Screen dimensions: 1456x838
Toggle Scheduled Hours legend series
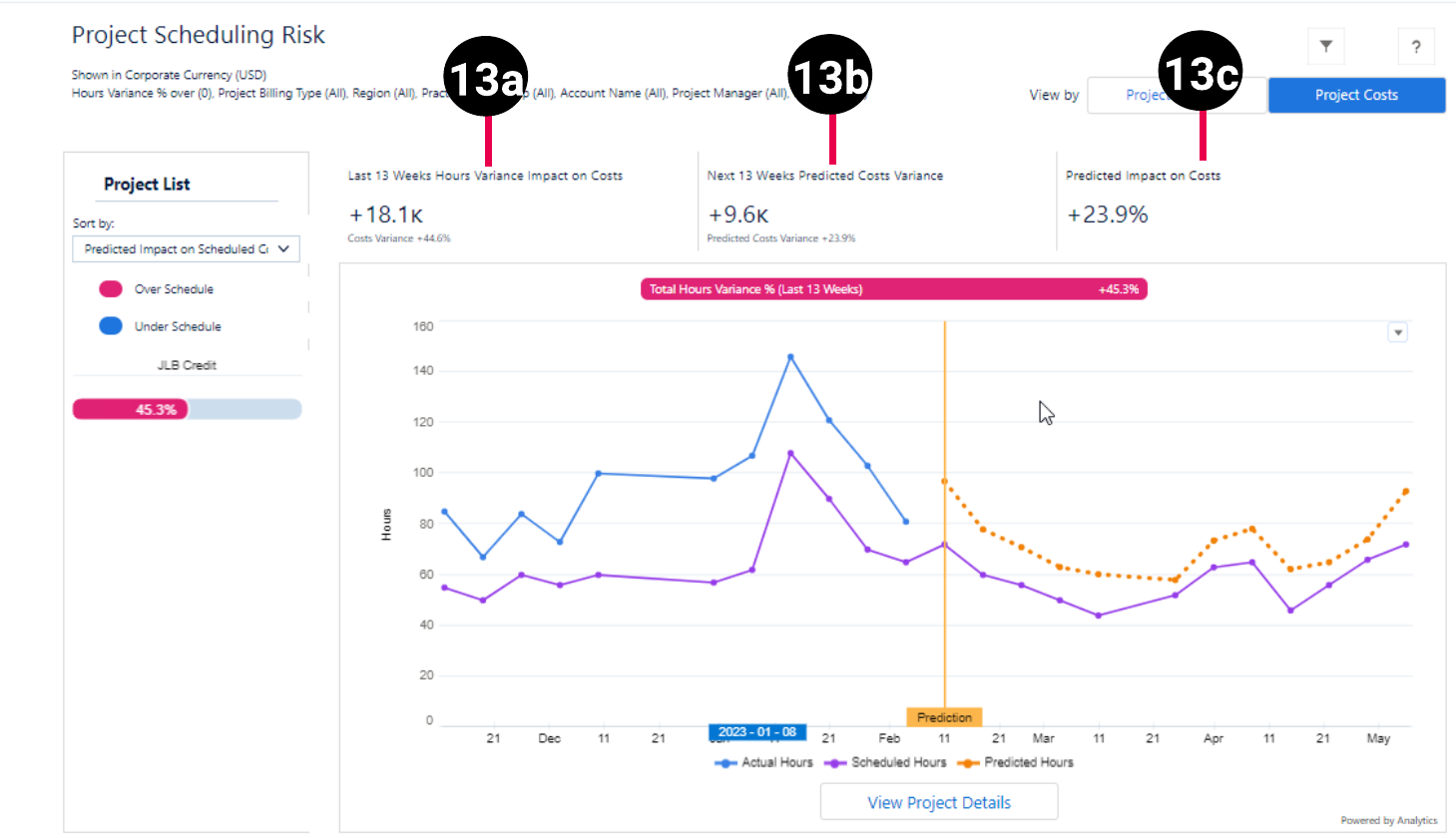(885, 762)
